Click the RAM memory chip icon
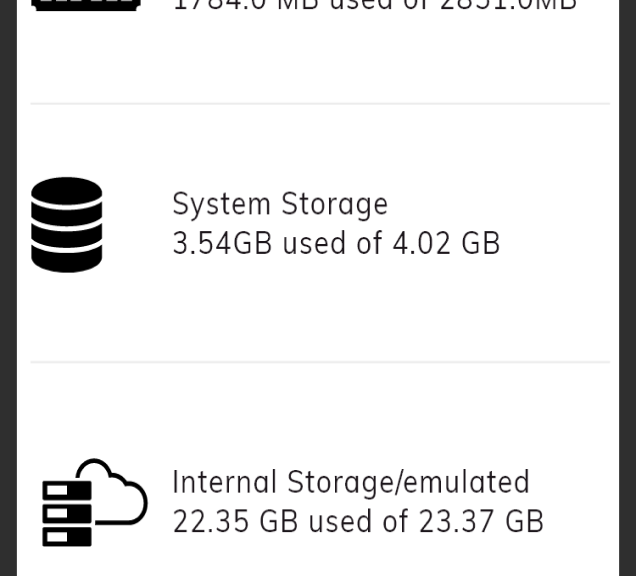The image size is (636, 576). pos(86,5)
